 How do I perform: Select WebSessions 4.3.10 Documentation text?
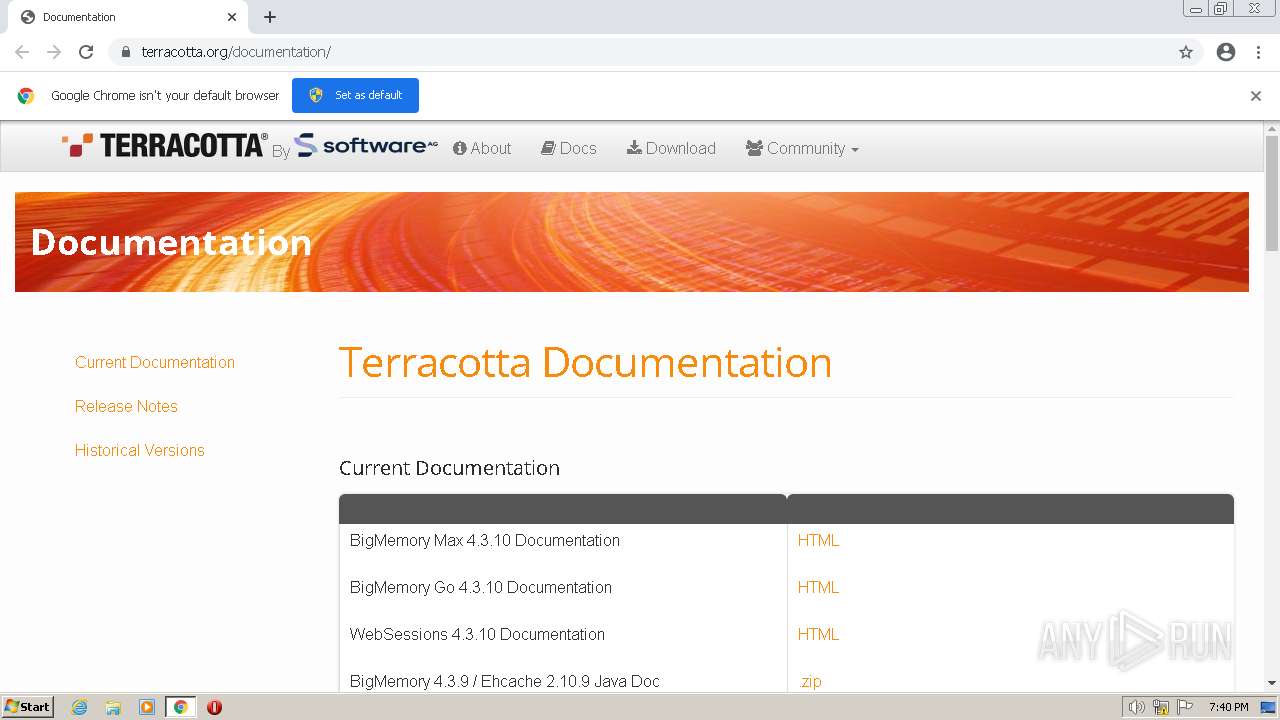coord(477,634)
